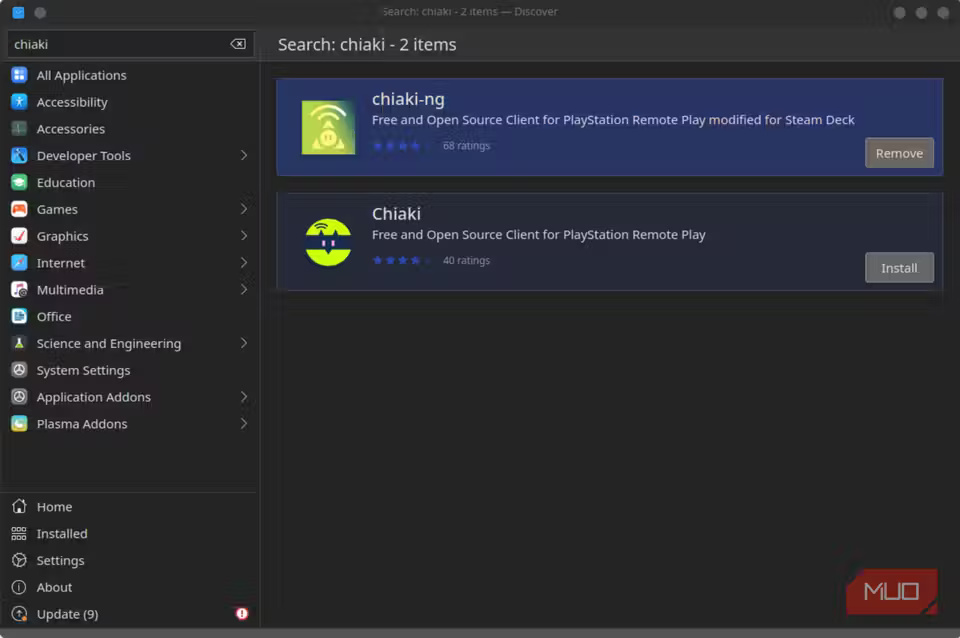Focus the search input field
The image size is (960, 638).
(x=118, y=44)
